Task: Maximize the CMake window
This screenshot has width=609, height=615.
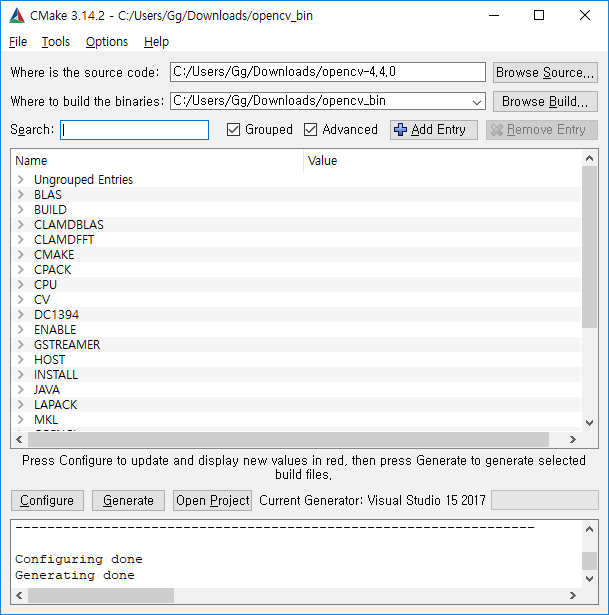Action: click(x=539, y=16)
